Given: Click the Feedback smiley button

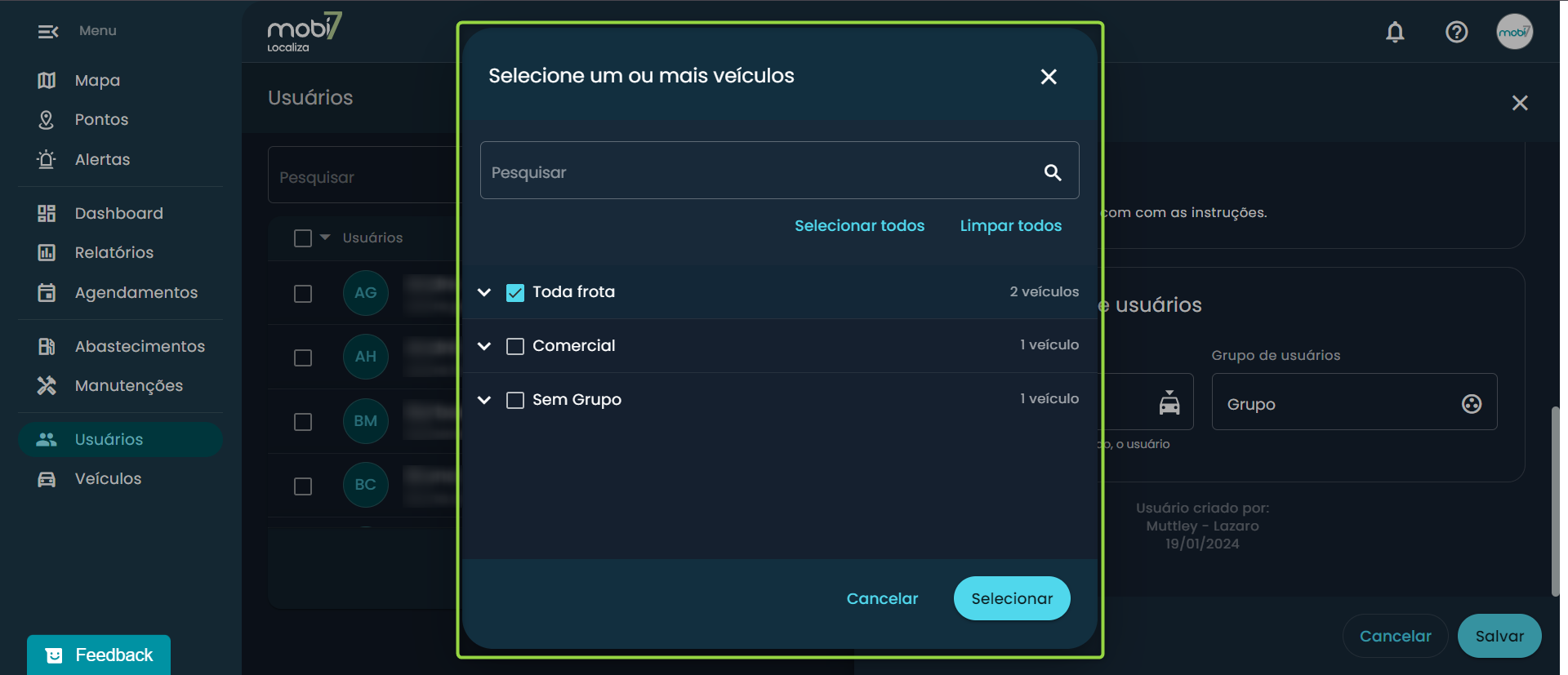Looking at the screenshot, I should [99, 655].
